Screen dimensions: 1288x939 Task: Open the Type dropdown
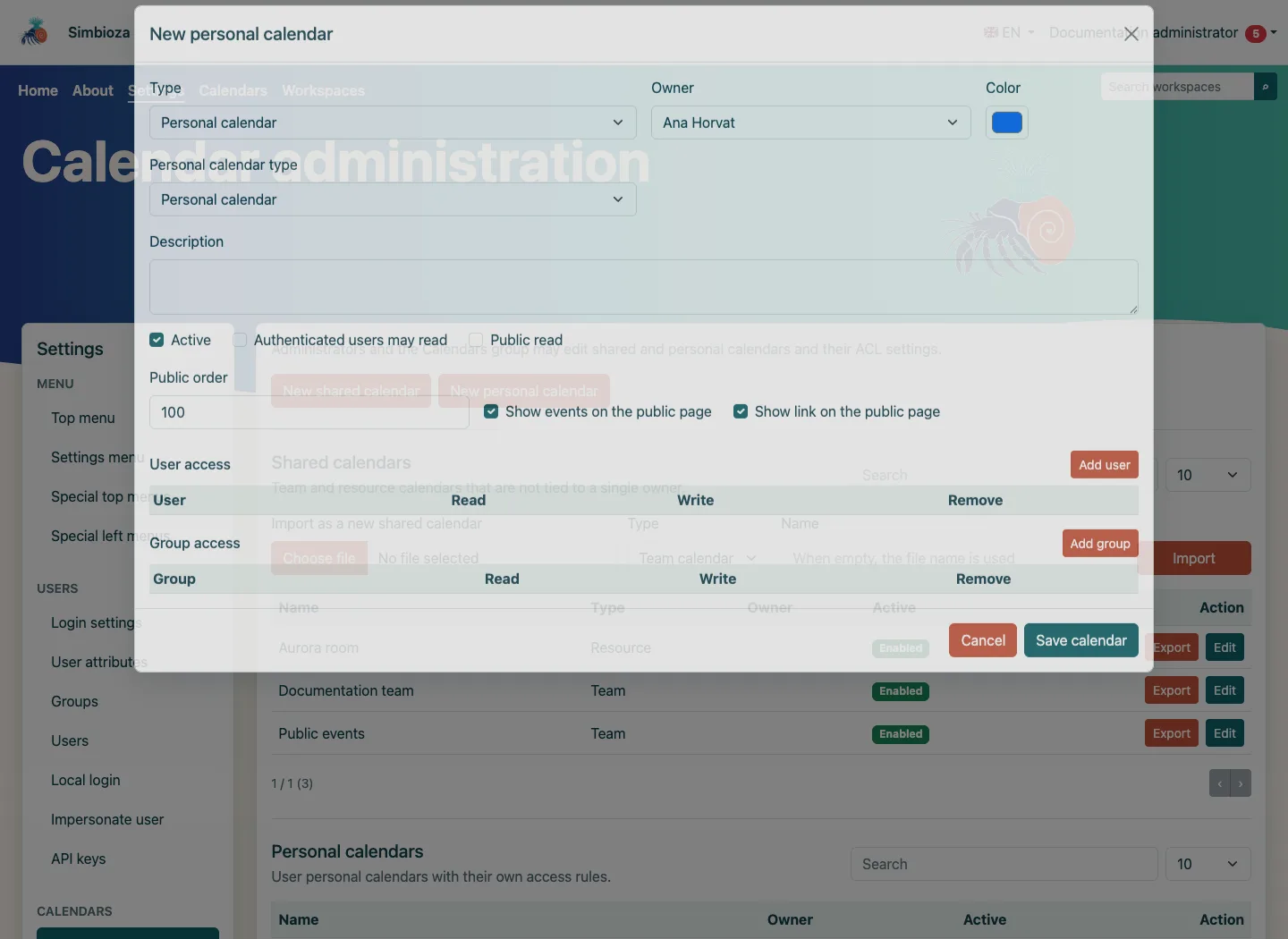pyautogui.click(x=393, y=123)
